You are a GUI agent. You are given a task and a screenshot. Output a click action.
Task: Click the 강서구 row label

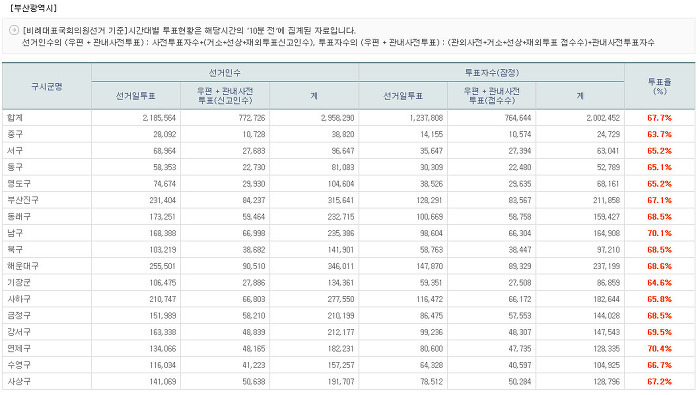[x=19, y=332]
